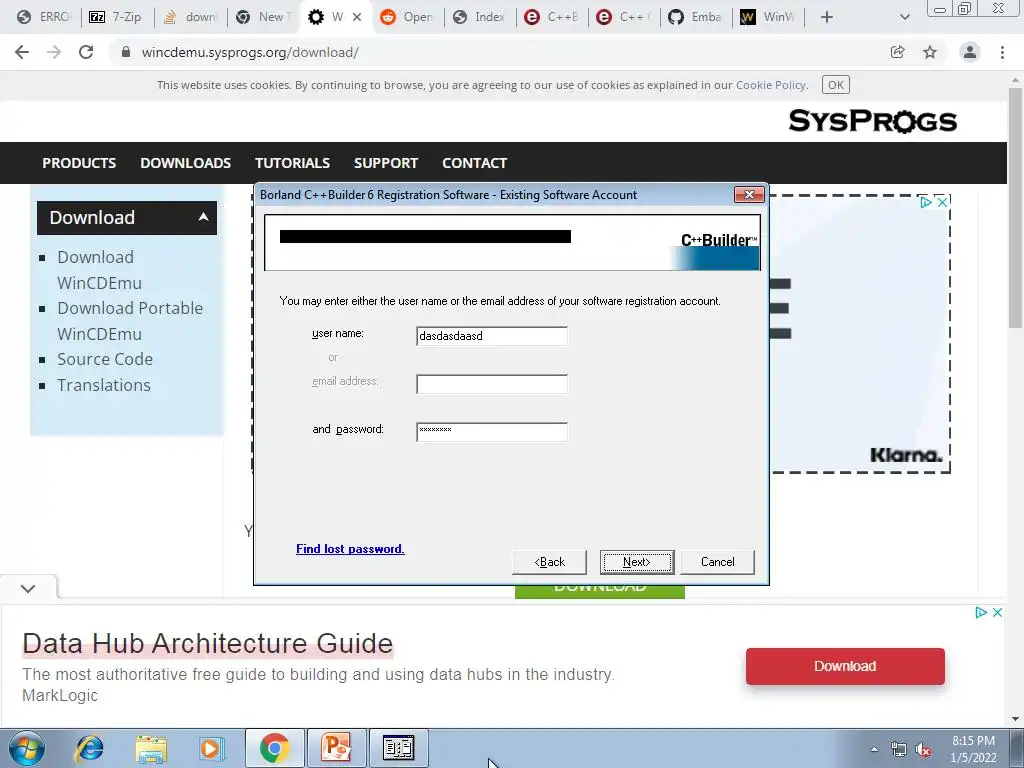Screen dimensions: 1024x768
Task: Click the registration program taskbar icon
Action: [x=398, y=748]
